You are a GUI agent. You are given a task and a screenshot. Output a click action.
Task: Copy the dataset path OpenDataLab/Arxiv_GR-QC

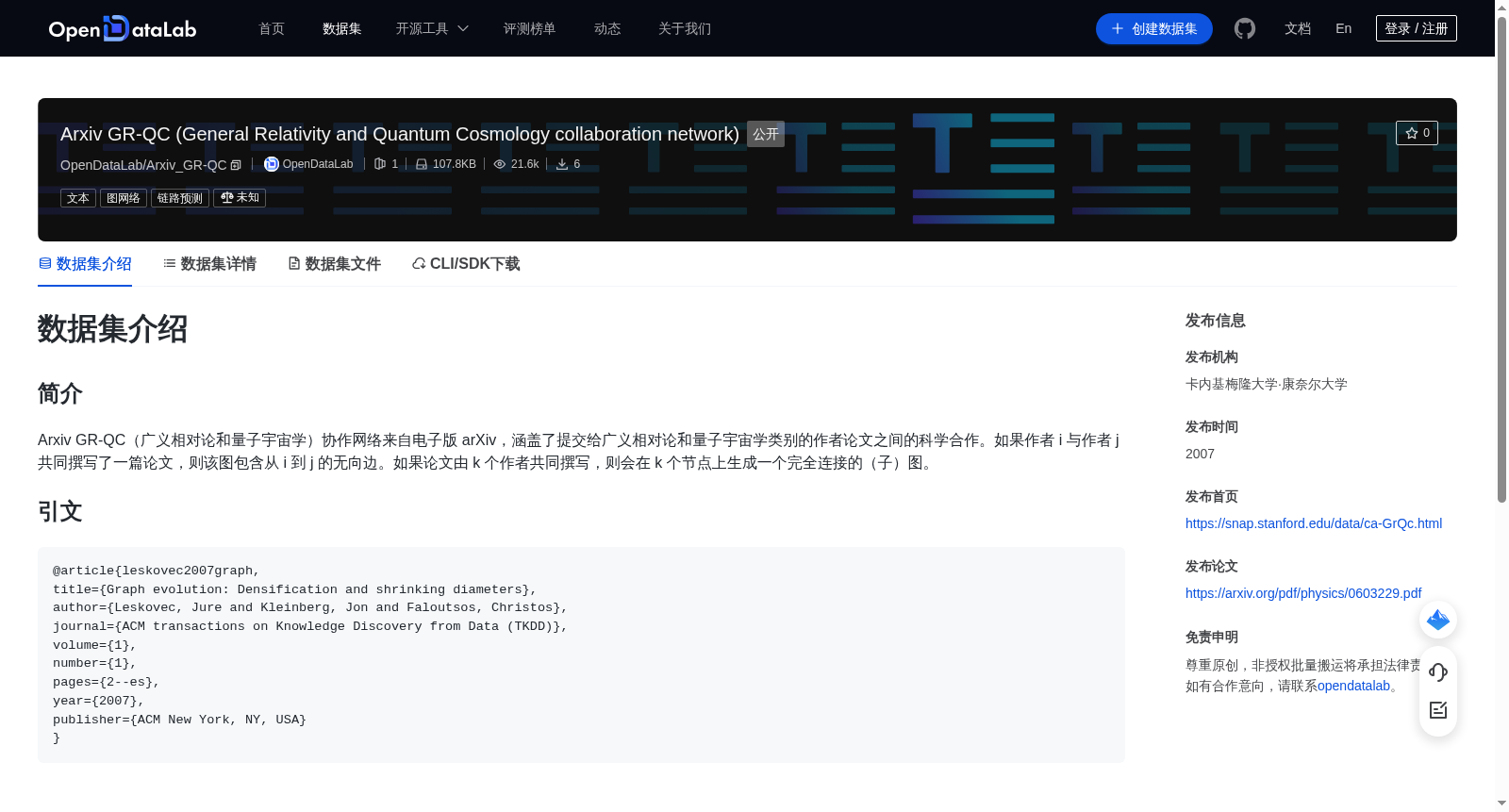[236, 165]
